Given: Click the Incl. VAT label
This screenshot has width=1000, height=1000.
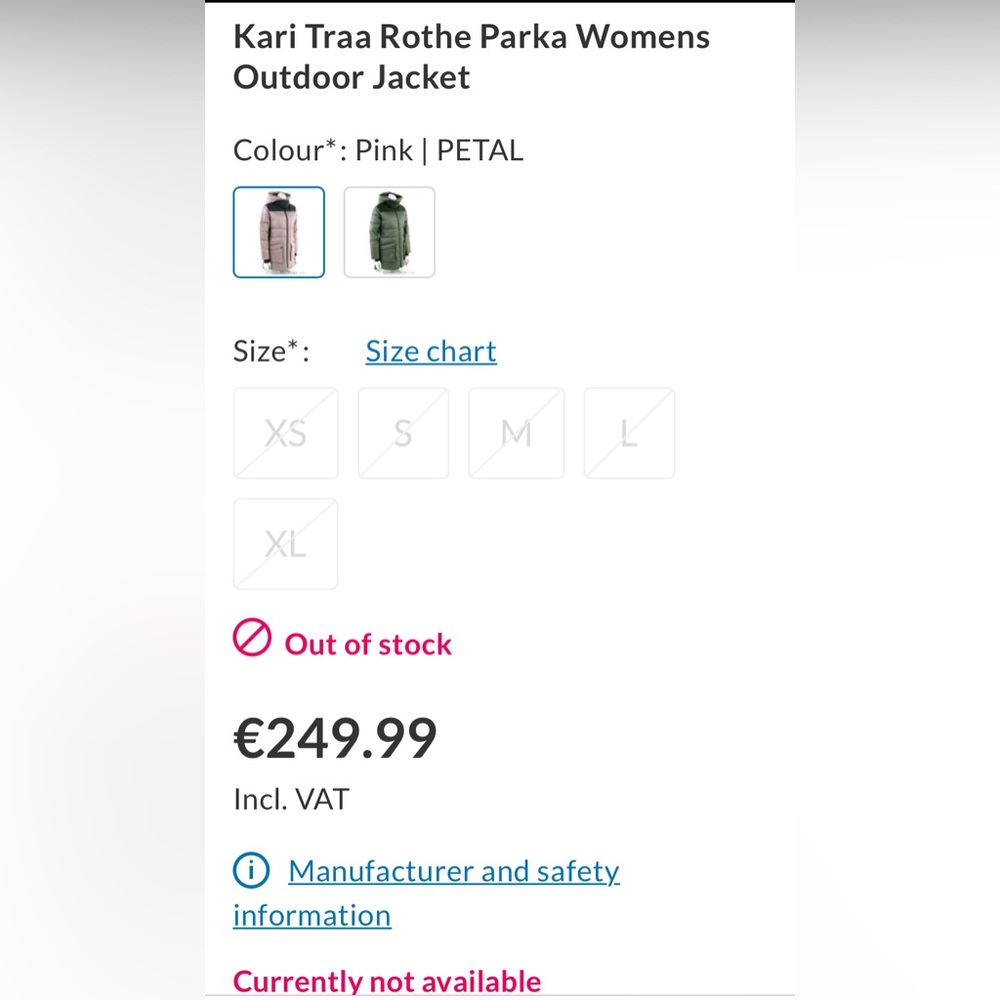Looking at the screenshot, I should pyautogui.click(x=290, y=799).
